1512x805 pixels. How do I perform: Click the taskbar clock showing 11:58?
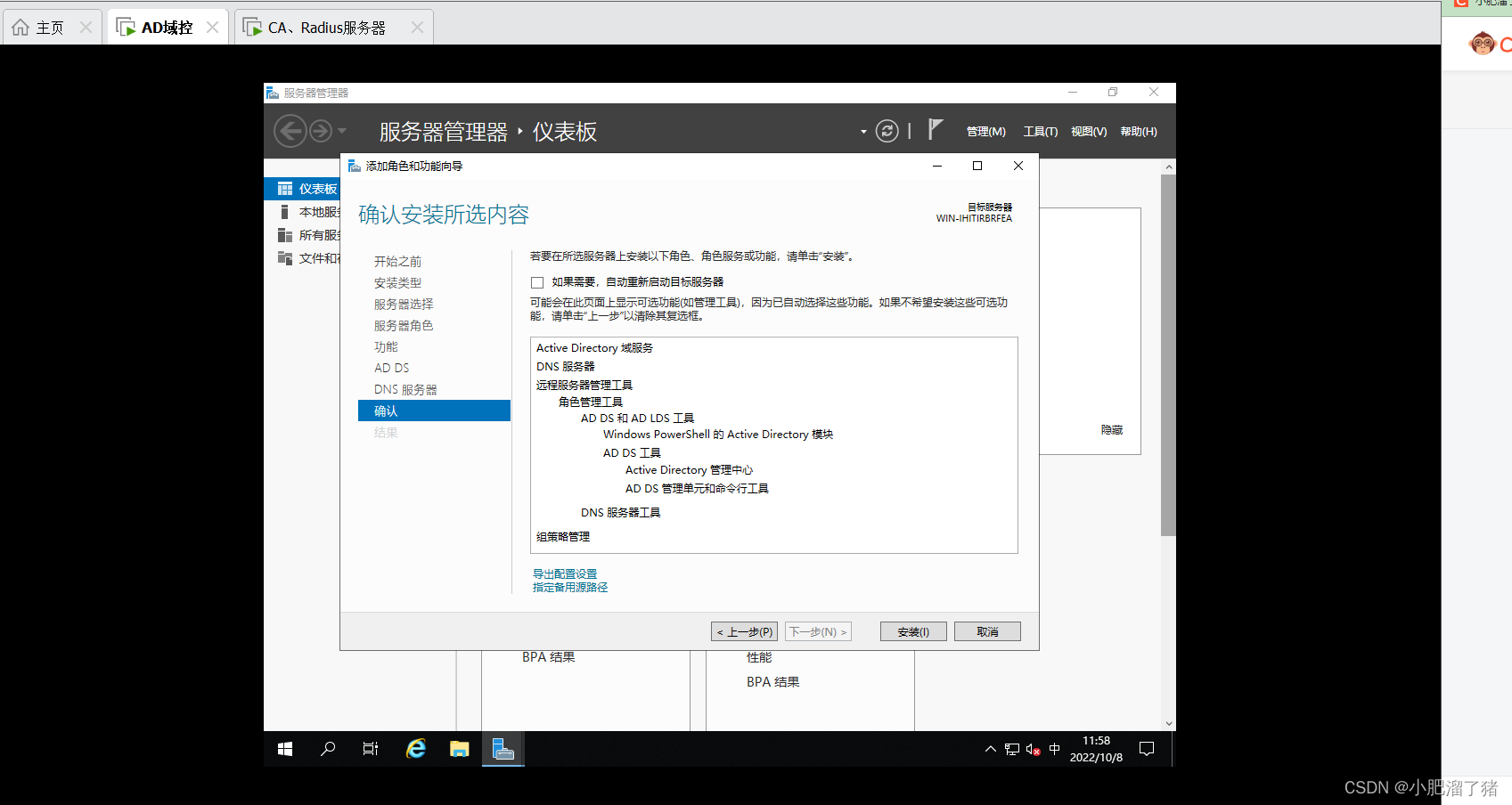tap(1097, 750)
